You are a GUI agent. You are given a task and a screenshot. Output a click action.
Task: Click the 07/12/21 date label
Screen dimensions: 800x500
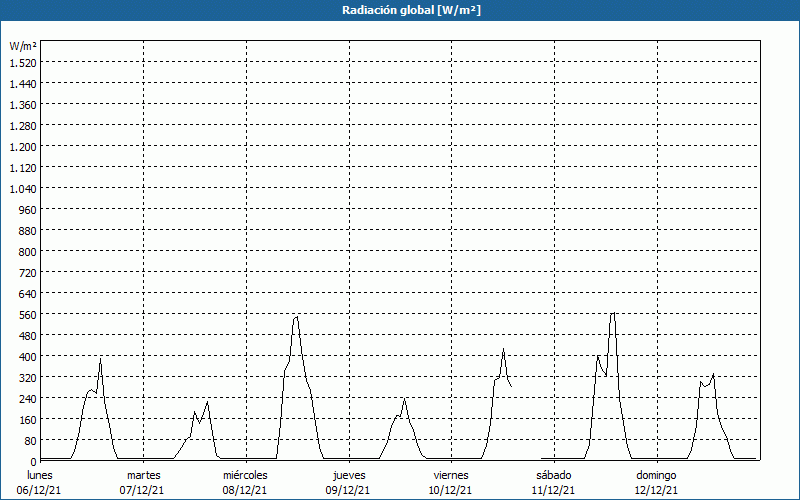(x=142, y=490)
